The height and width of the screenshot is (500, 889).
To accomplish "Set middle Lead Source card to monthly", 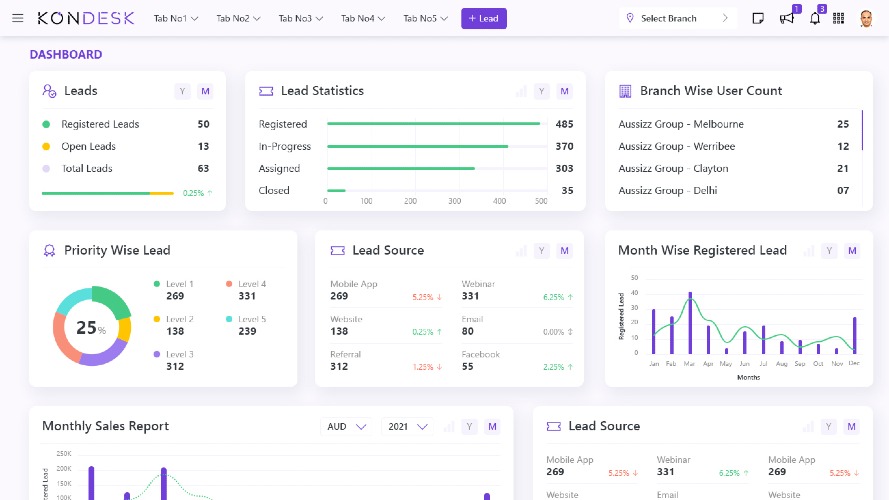I will [564, 251].
